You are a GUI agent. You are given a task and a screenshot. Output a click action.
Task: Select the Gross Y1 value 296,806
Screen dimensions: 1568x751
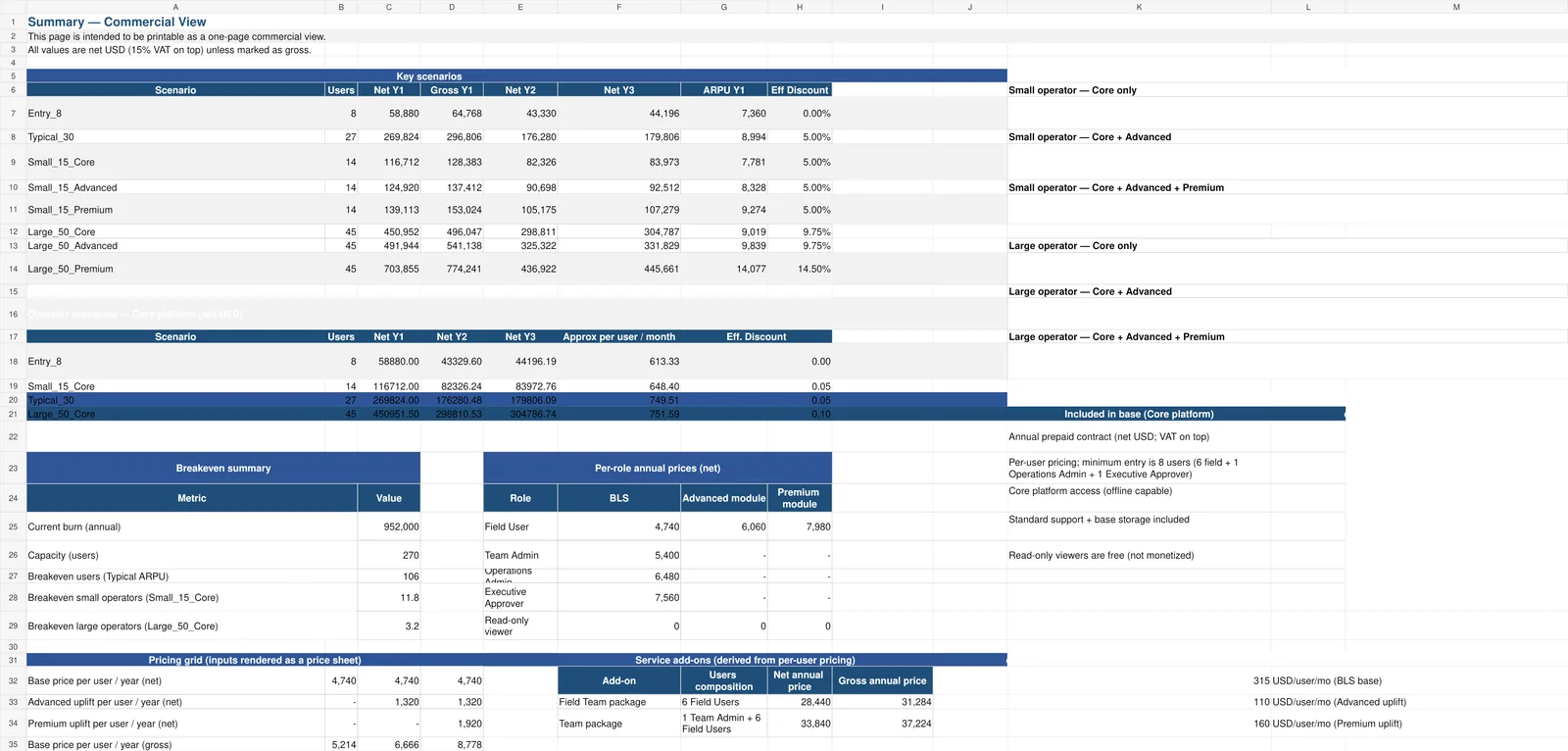click(x=452, y=137)
